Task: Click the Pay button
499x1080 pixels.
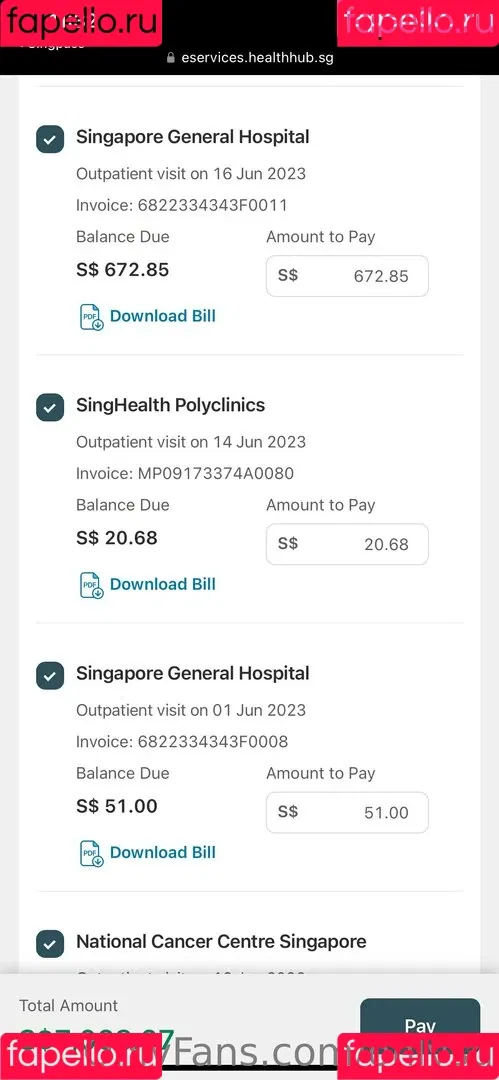Action: [420, 1026]
